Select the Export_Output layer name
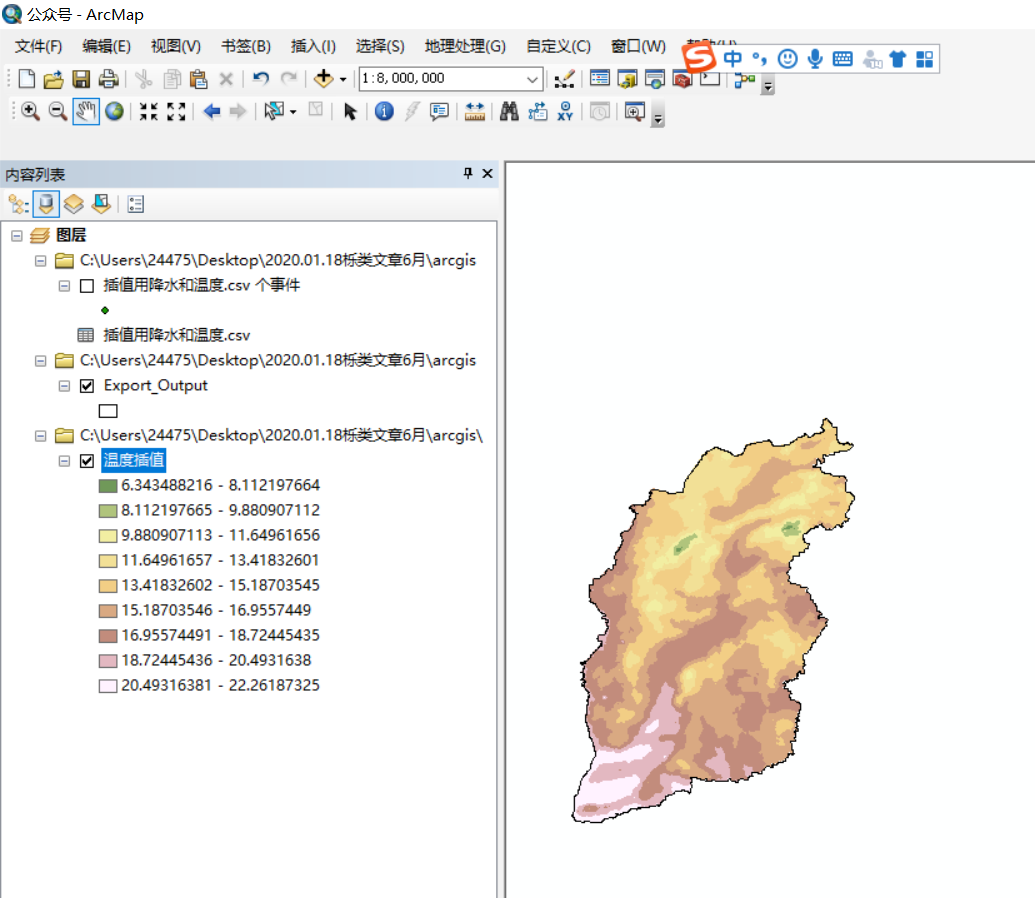This screenshot has width=1035, height=898. click(156, 386)
